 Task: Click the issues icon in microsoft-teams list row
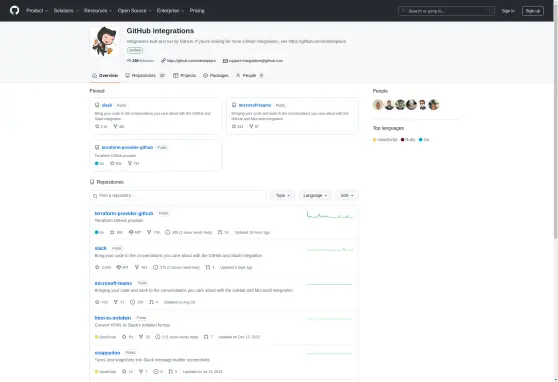coord(132,302)
